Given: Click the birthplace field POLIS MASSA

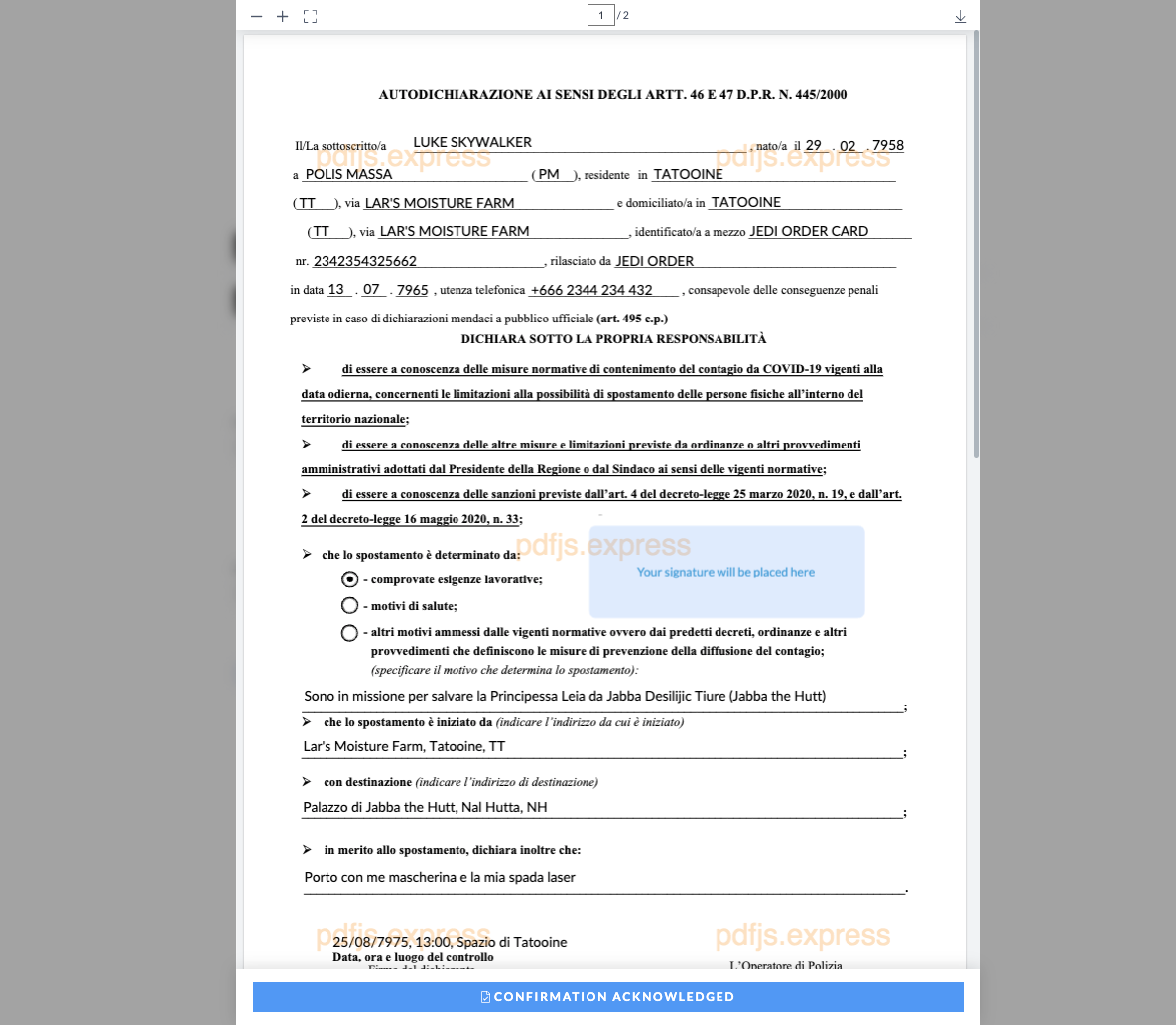Looking at the screenshot, I should click(x=348, y=174).
